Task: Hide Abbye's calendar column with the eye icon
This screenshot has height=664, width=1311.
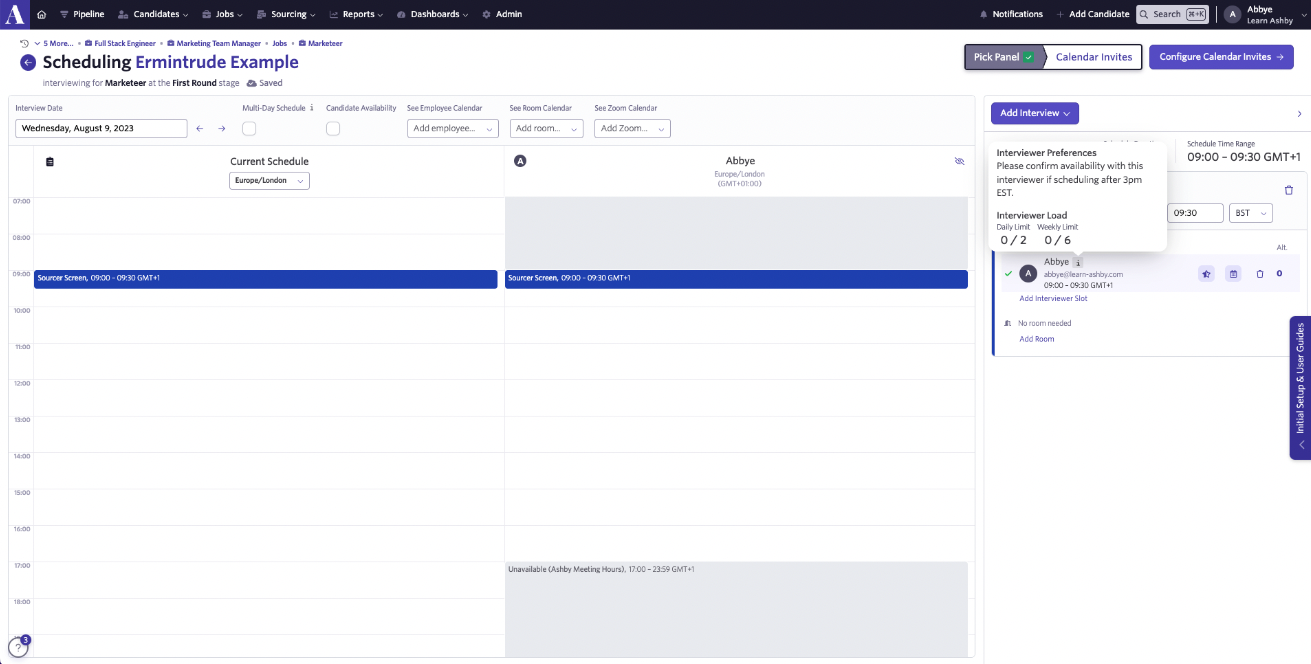Action: tap(959, 161)
